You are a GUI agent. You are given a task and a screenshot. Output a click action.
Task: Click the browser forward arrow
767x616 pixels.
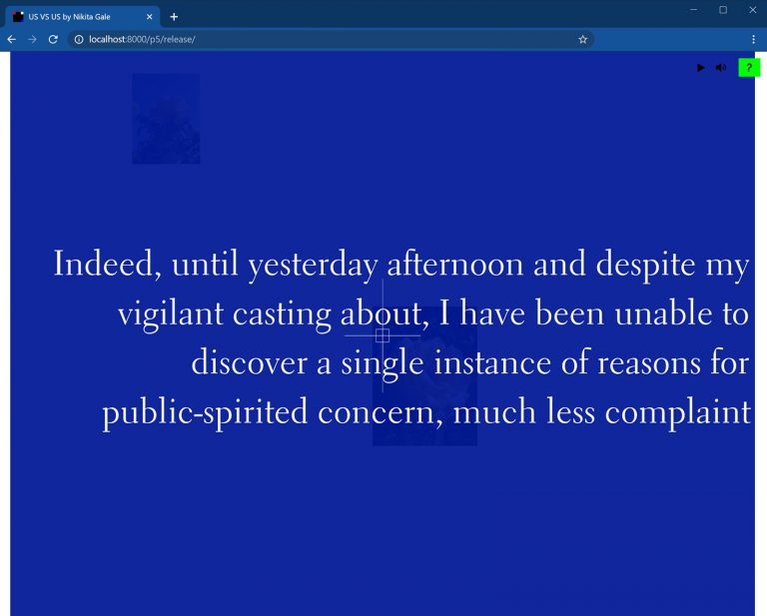[32, 39]
